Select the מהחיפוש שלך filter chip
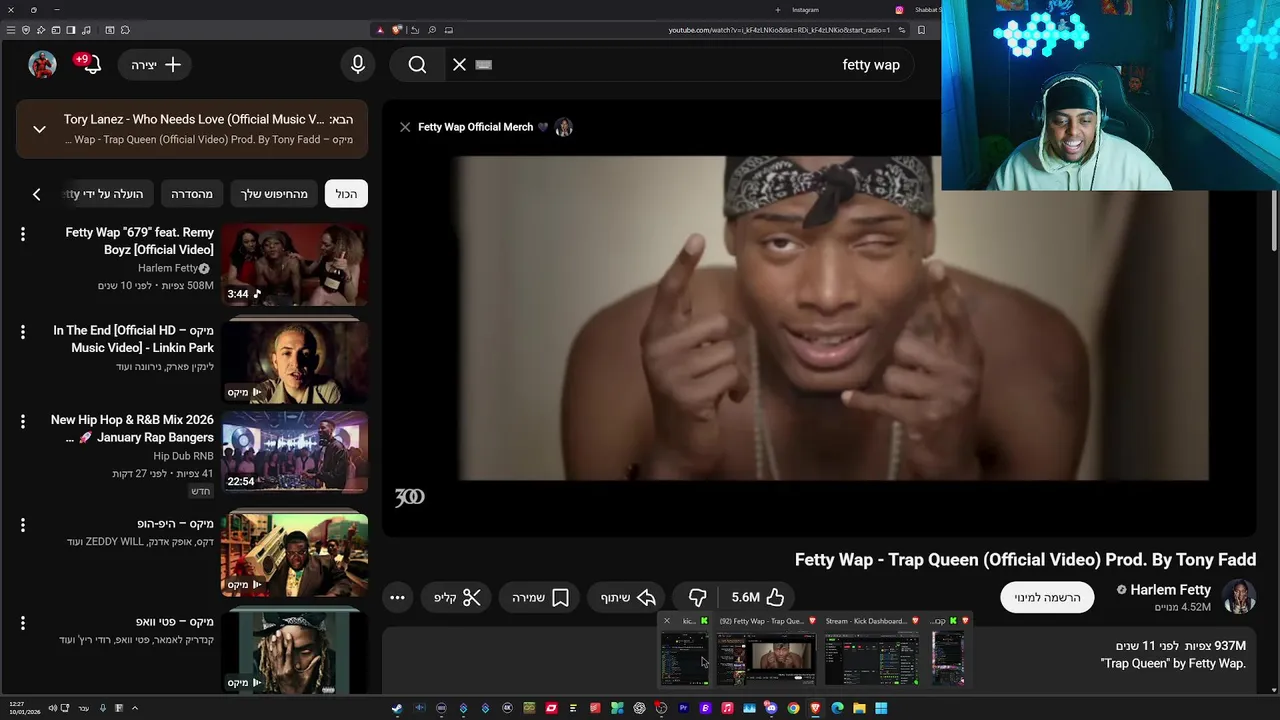The width and height of the screenshot is (1280, 720). pyautogui.click(x=273, y=194)
